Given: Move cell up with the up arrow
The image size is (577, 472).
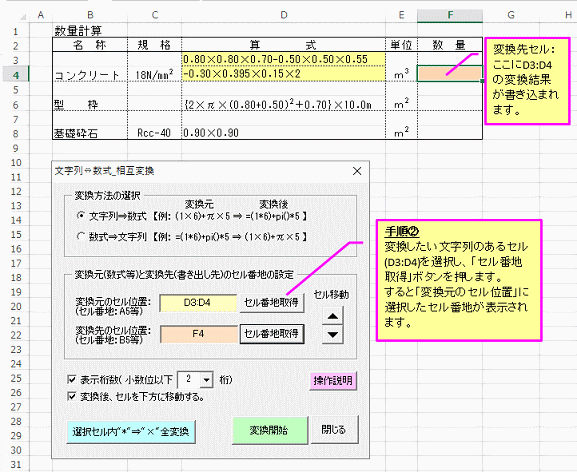Looking at the screenshot, I should [333, 316].
